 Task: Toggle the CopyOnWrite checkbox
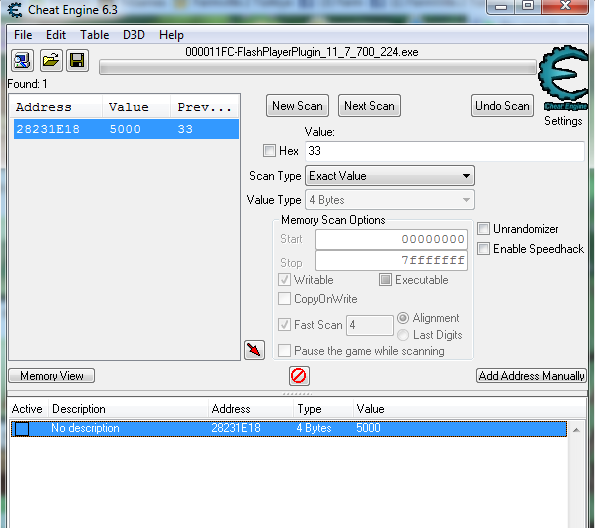point(284,299)
